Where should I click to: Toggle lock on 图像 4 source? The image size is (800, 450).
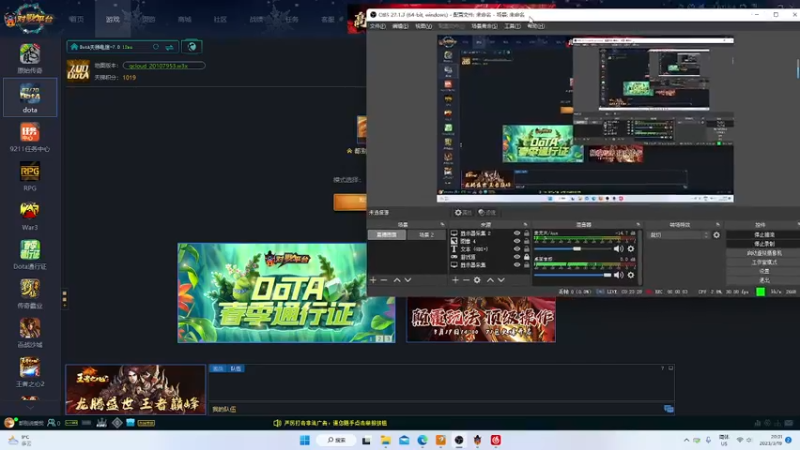527,241
